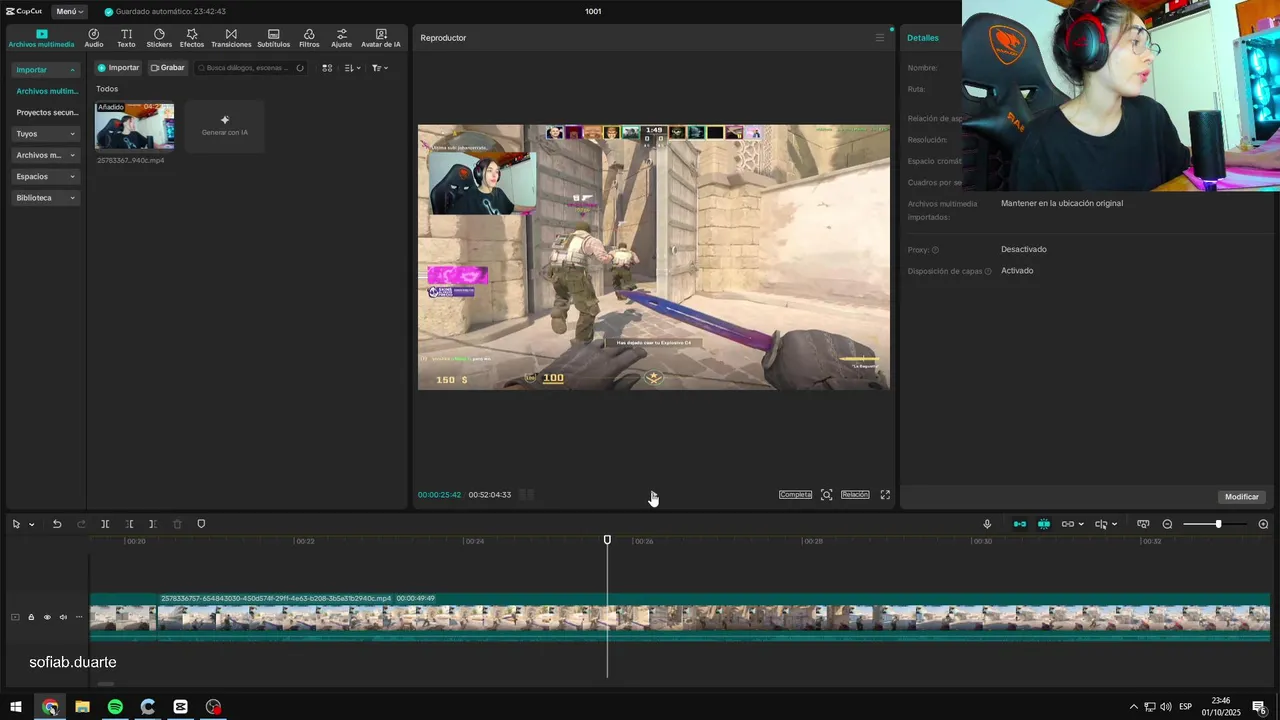Enter fullscreen preview mode
1280x720 pixels.
[x=885, y=495]
